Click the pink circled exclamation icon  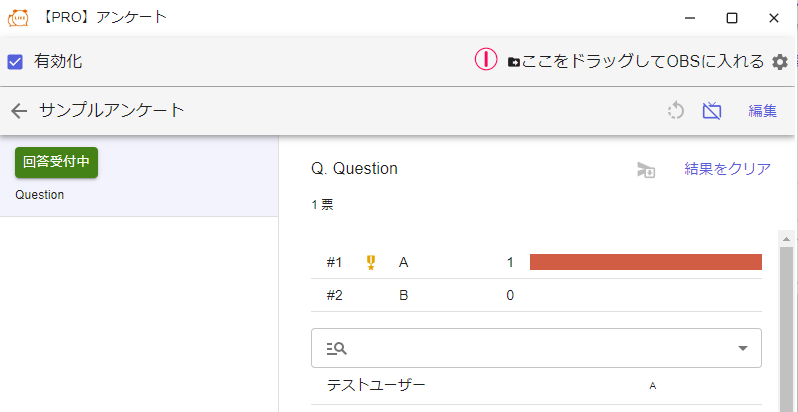click(x=485, y=60)
